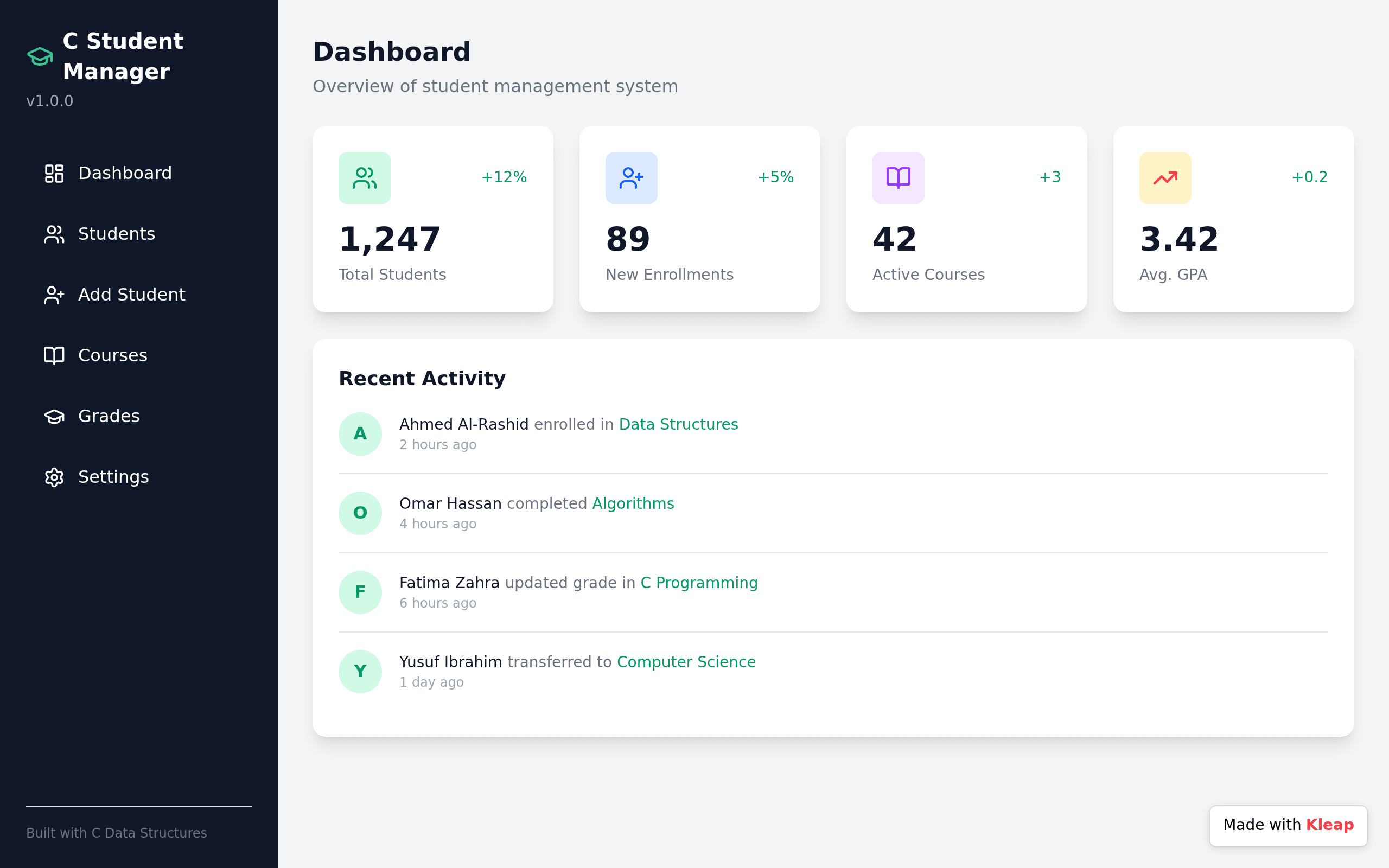Click the 'A' avatar for Ahmed Al-Rashid

point(360,434)
